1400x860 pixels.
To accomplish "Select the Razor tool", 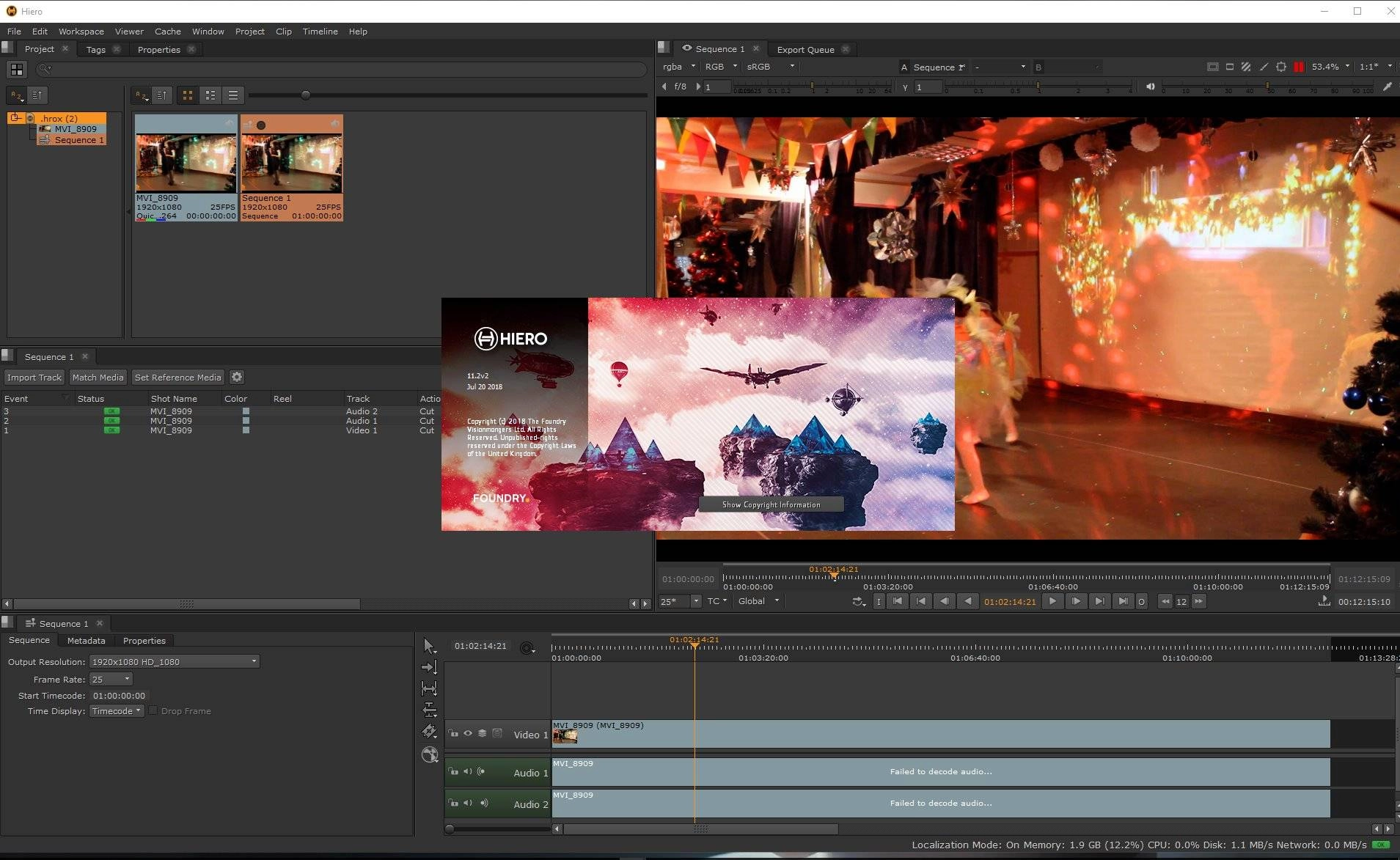I will click(429, 732).
